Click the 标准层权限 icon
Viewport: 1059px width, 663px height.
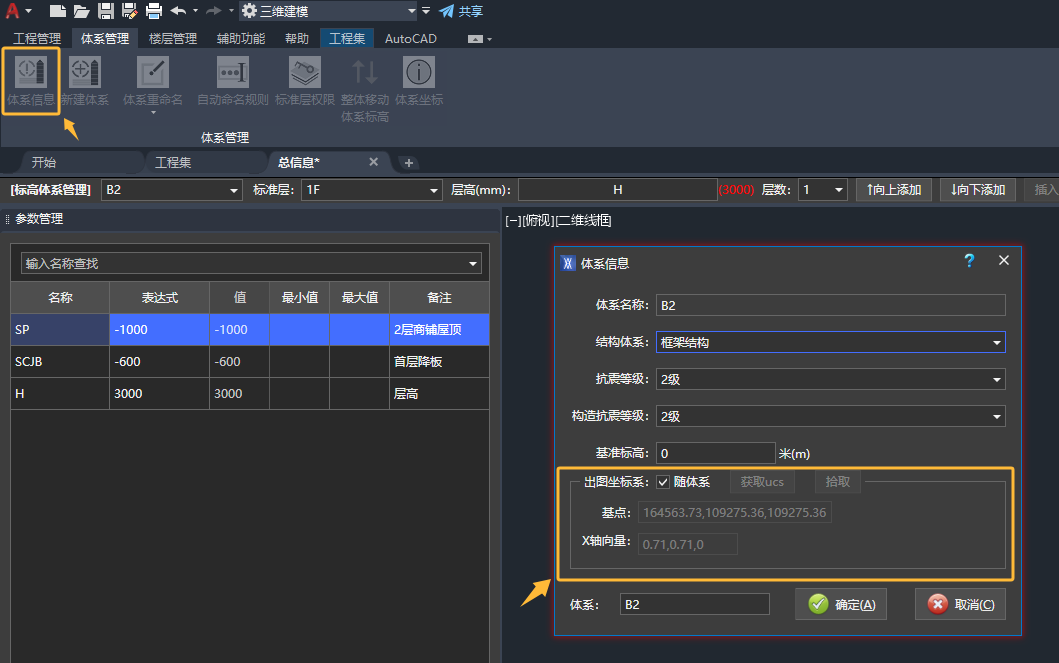[305, 72]
